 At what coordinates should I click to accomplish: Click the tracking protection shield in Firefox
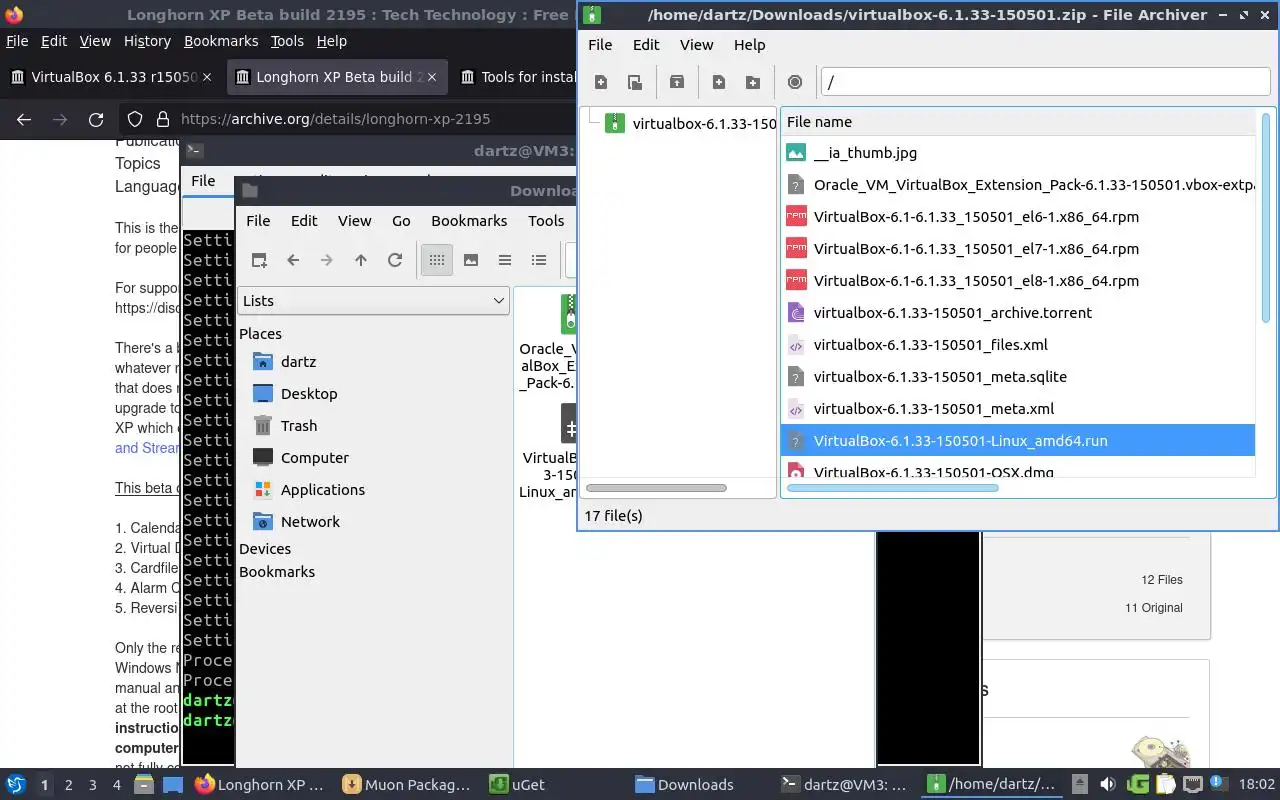(135, 119)
